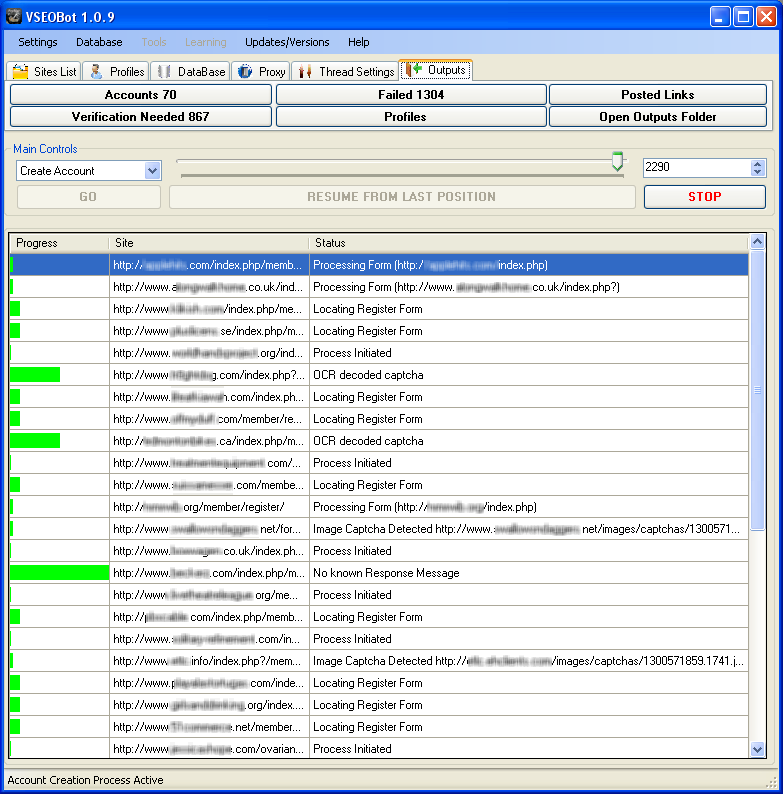Expand the Create Account dropdown
The width and height of the screenshot is (783, 794).
[x=152, y=171]
